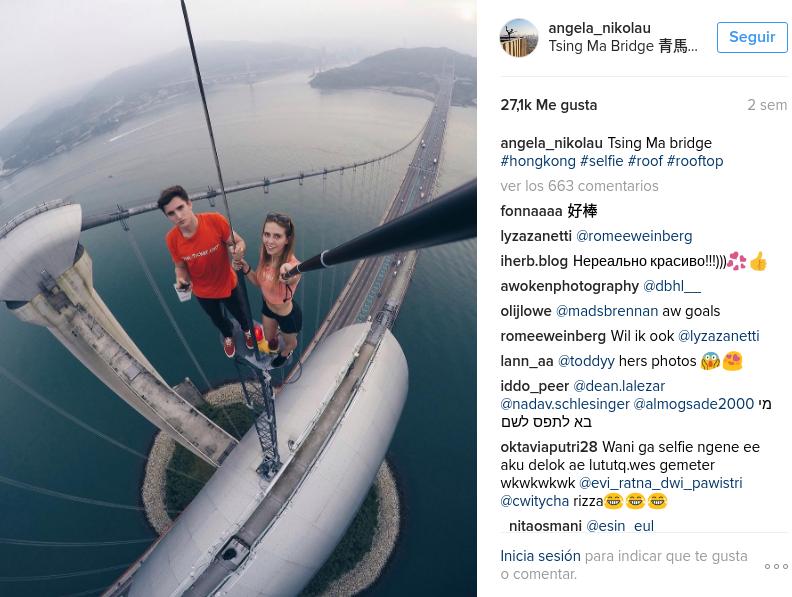792x597 pixels.
Task: Open the @madsbrennan mention link
Action: 607,311
